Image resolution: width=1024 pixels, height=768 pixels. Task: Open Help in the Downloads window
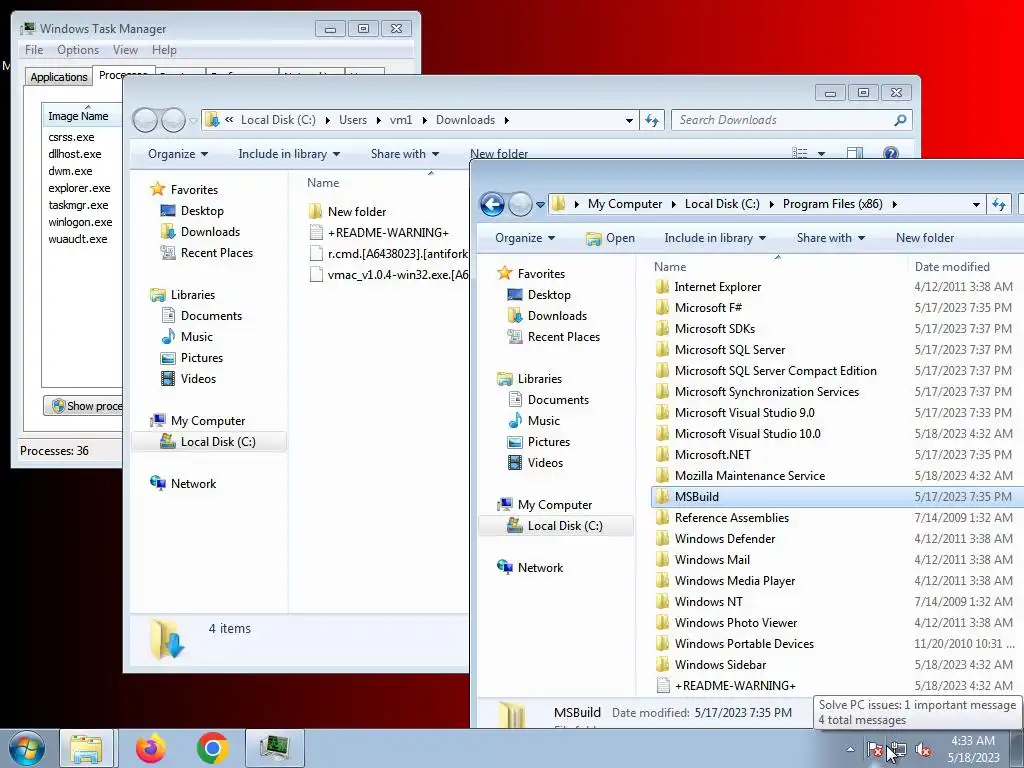[890, 153]
